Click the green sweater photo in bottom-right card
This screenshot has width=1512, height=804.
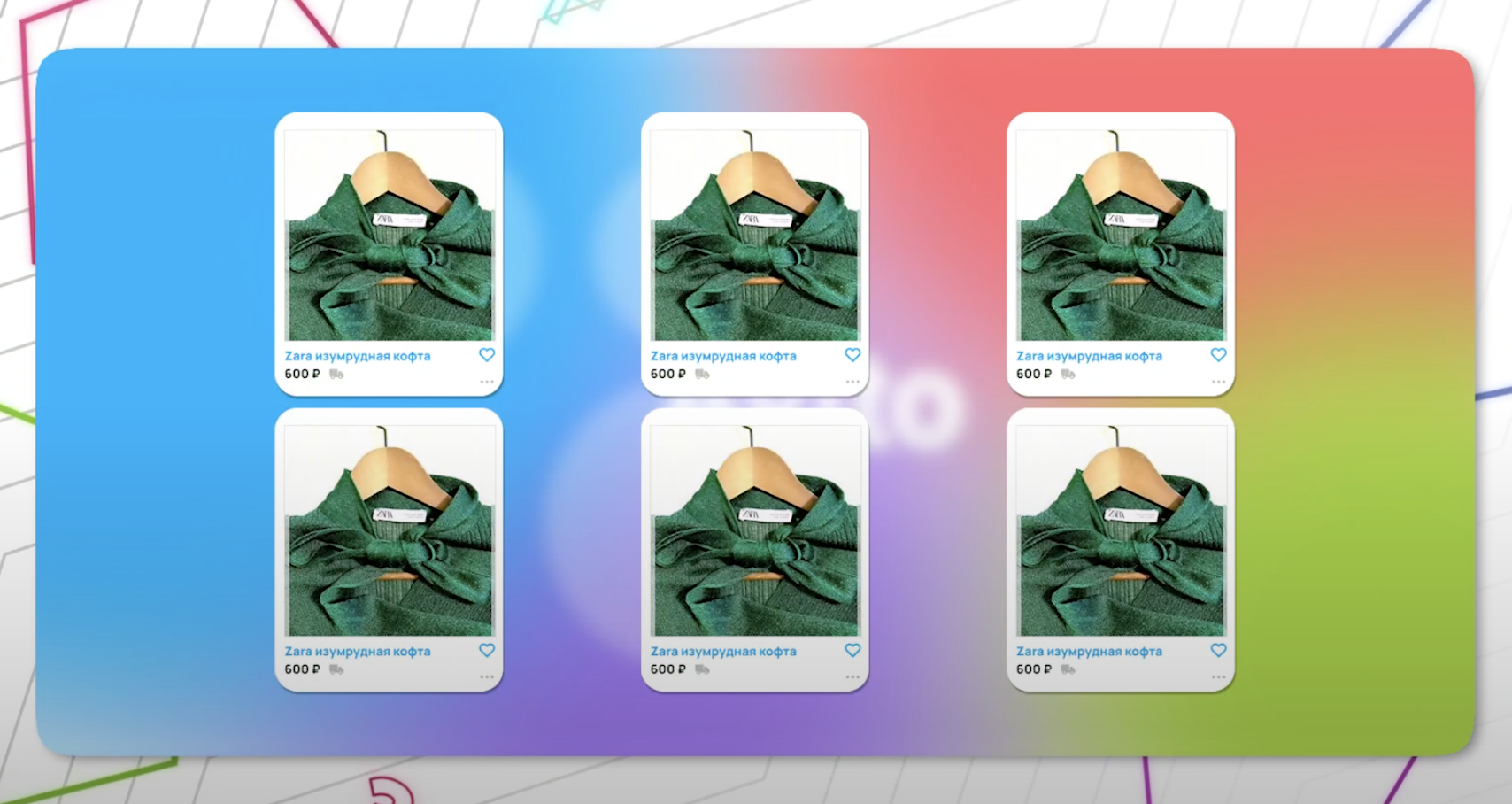point(1121,530)
